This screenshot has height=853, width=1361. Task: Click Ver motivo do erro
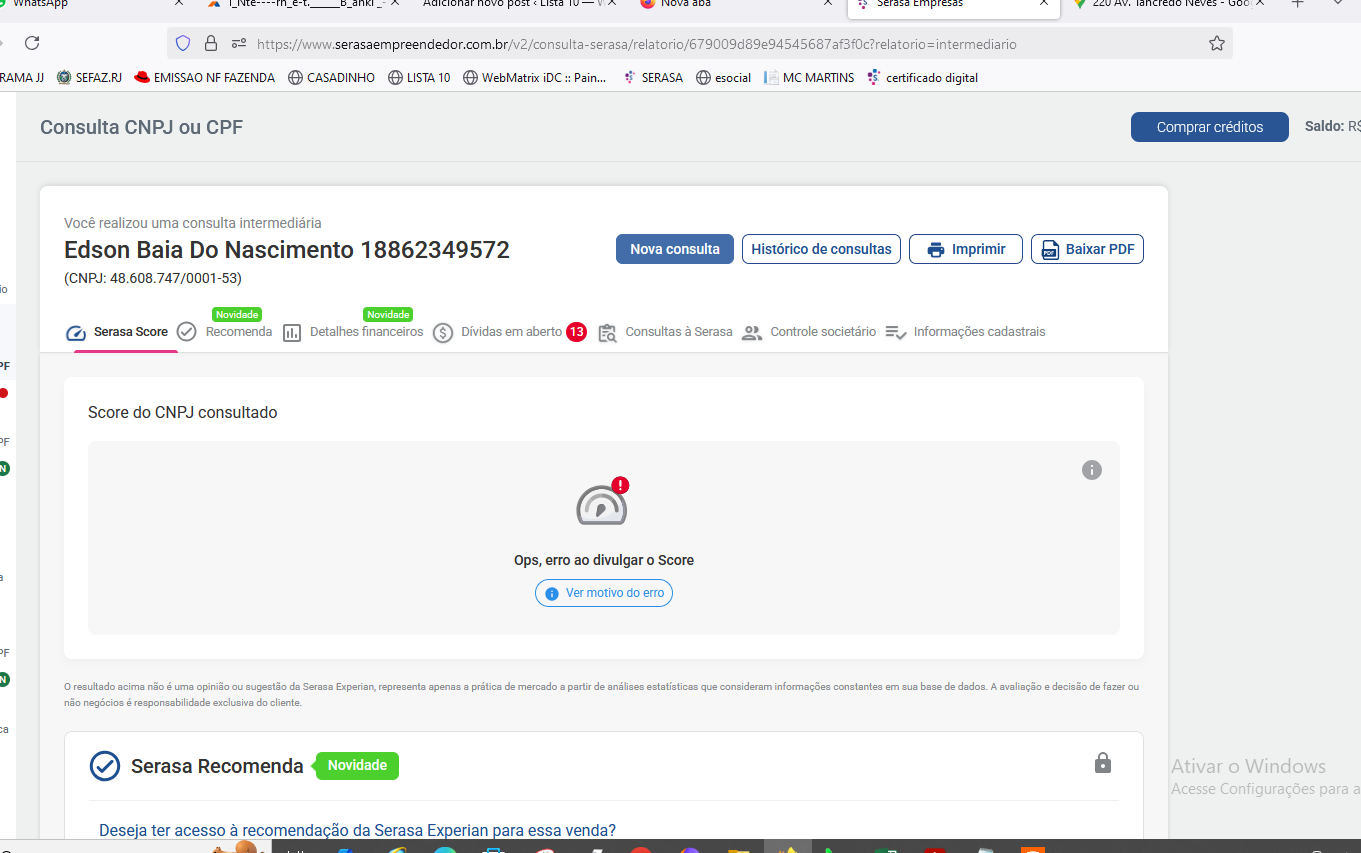pos(604,593)
